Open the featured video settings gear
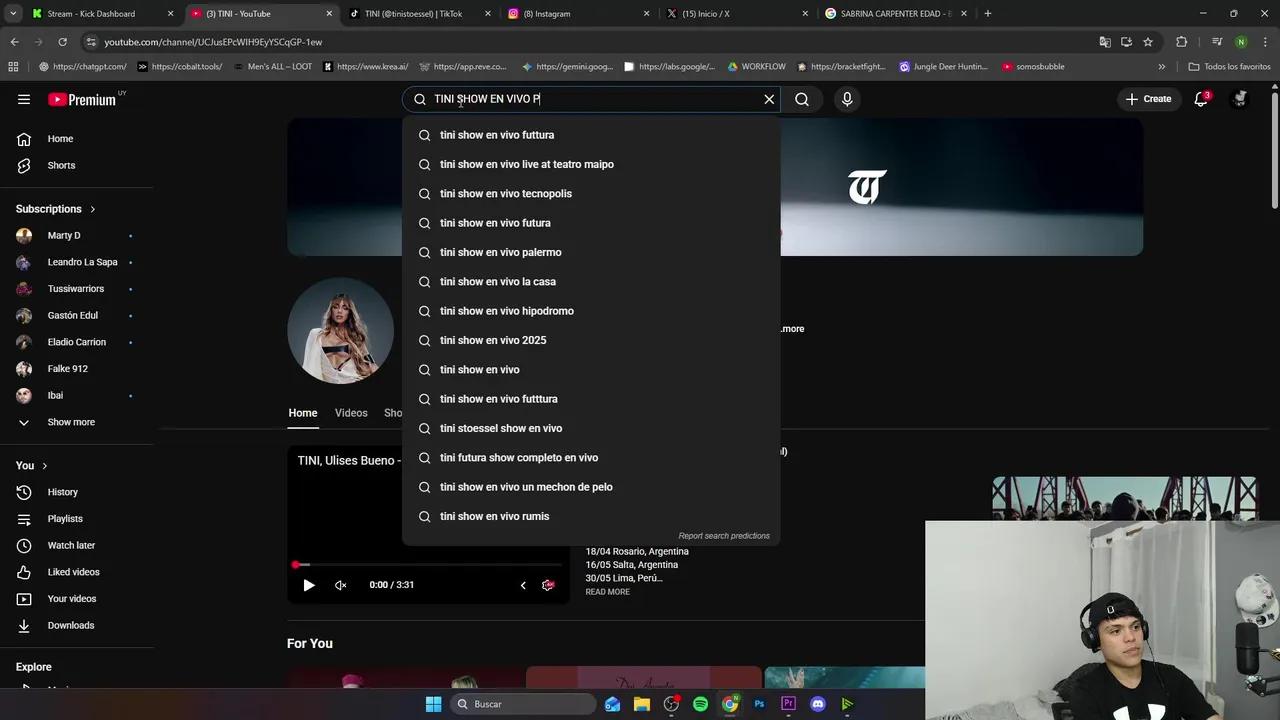1280x720 pixels. [x=548, y=585]
